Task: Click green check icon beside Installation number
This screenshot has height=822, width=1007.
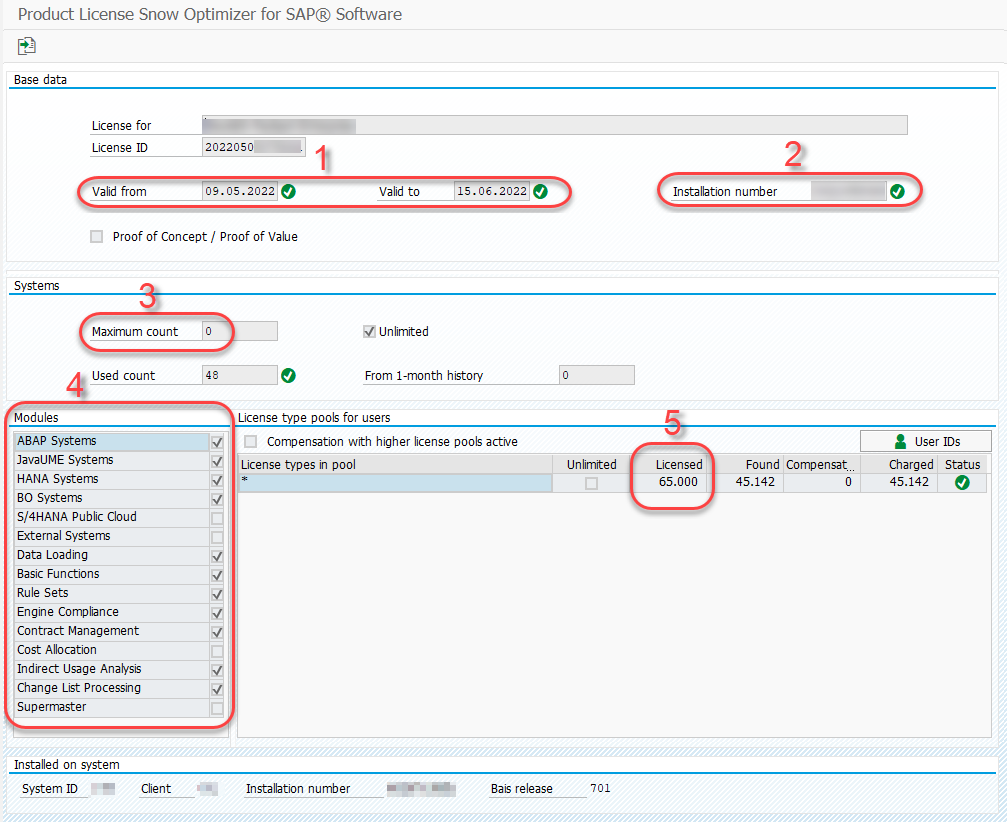Action: (x=897, y=191)
